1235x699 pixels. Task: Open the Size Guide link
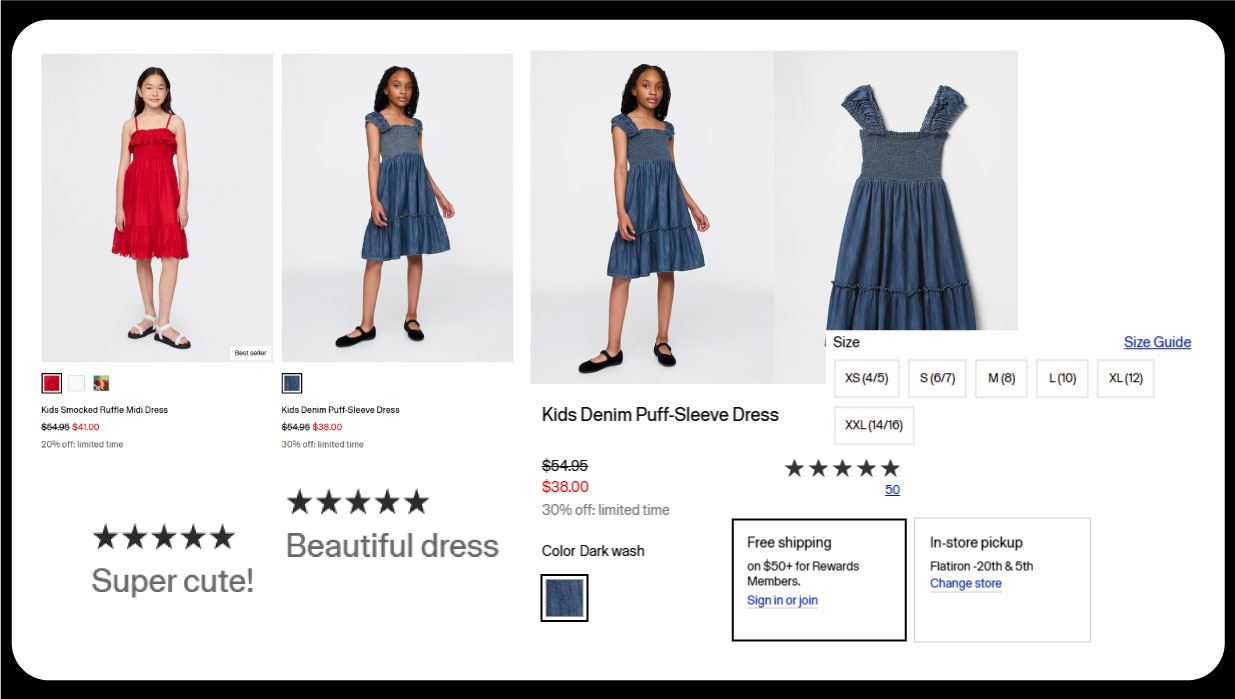(1157, 342)
